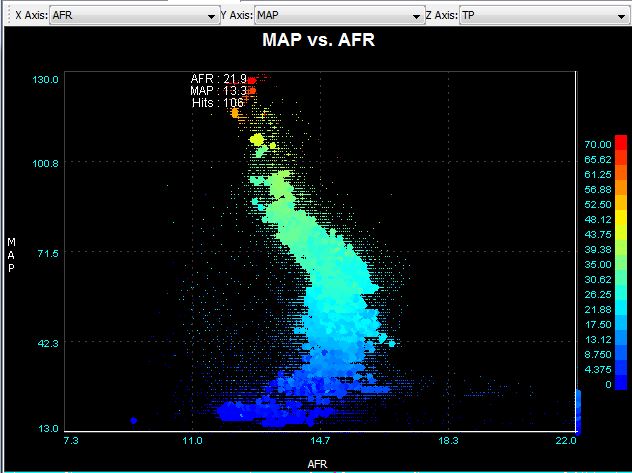Click the 71.5 MAP axis label
Image resolution: width=632 pixels, height=473 pixels.
(48, 253)
